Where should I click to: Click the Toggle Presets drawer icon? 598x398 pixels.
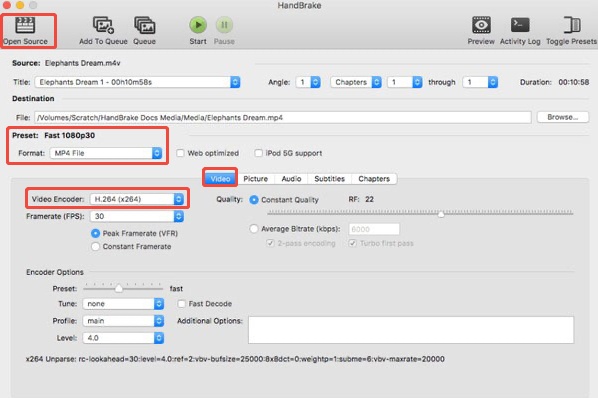pyautogui.click(x=572, y=25)
